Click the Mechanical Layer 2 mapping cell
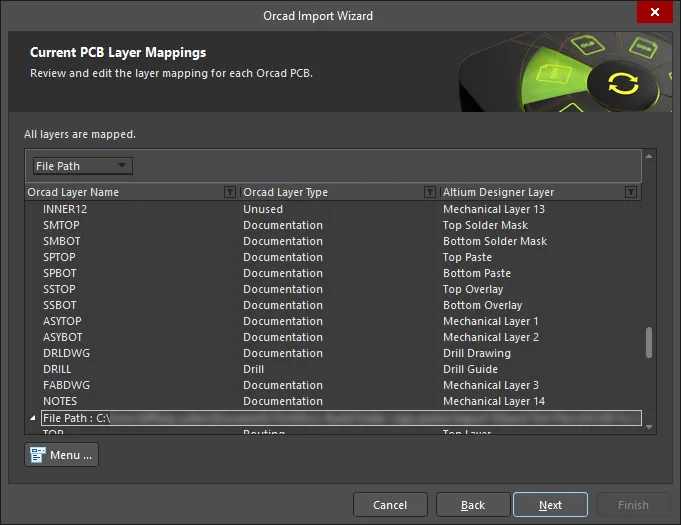This screenshot has width=681, height=525. [491, 337]
